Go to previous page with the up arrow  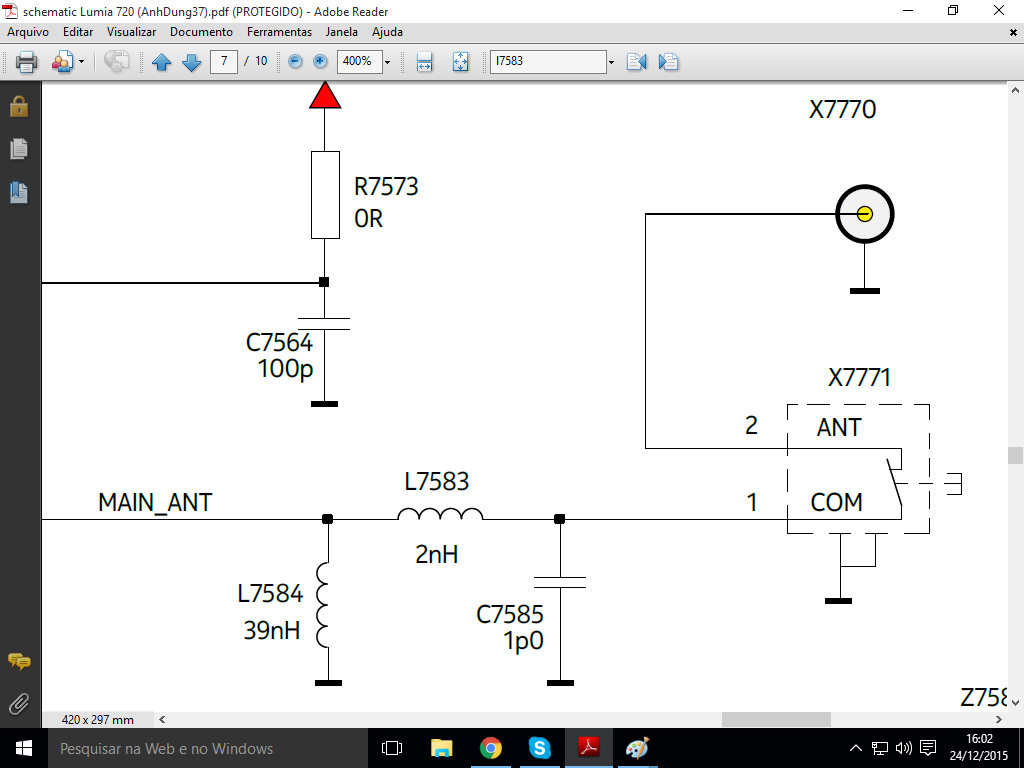(x=161, y=62)
